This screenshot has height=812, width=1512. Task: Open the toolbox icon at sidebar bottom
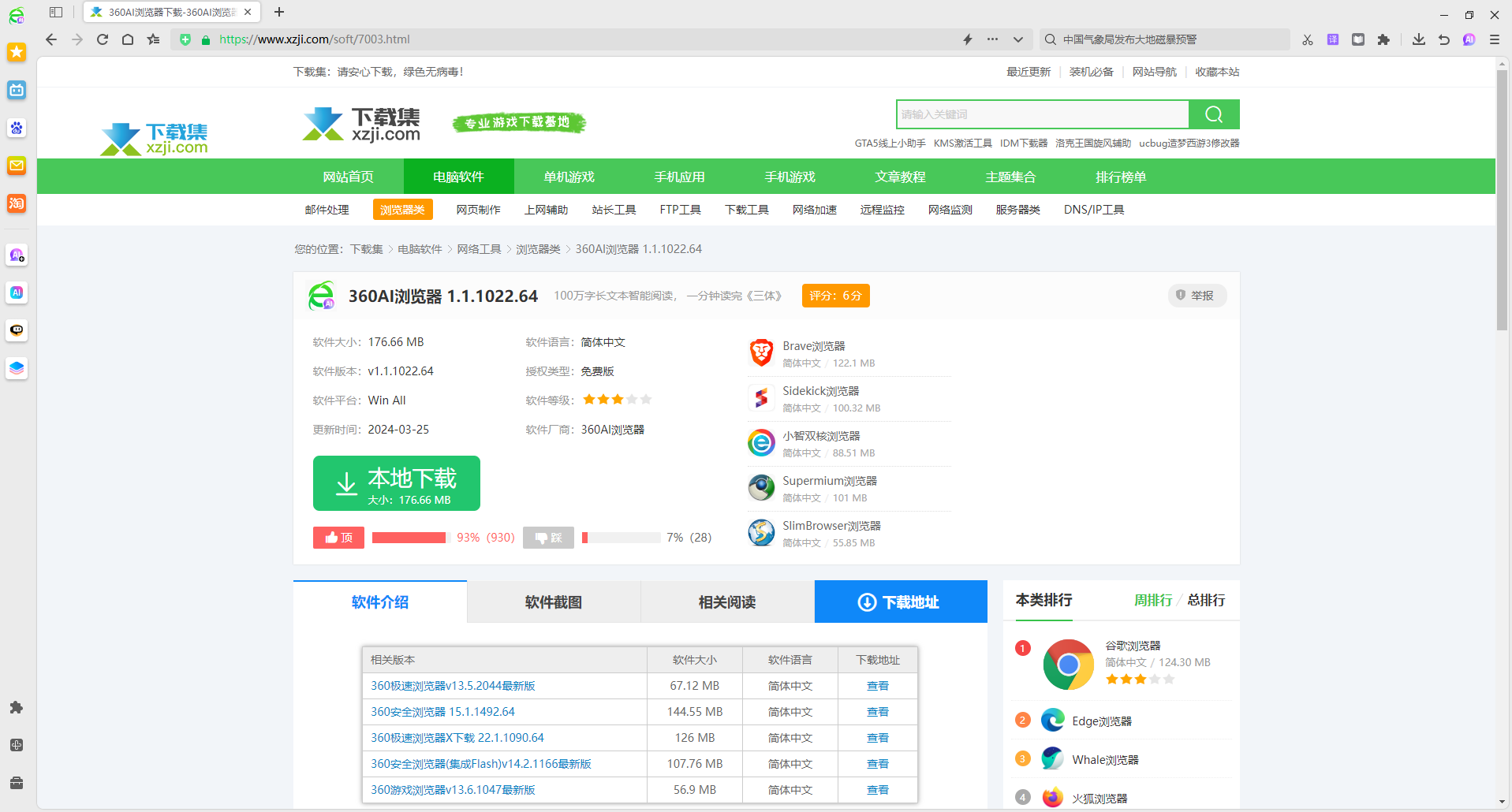pyautogui.click(x=17, y=783)
